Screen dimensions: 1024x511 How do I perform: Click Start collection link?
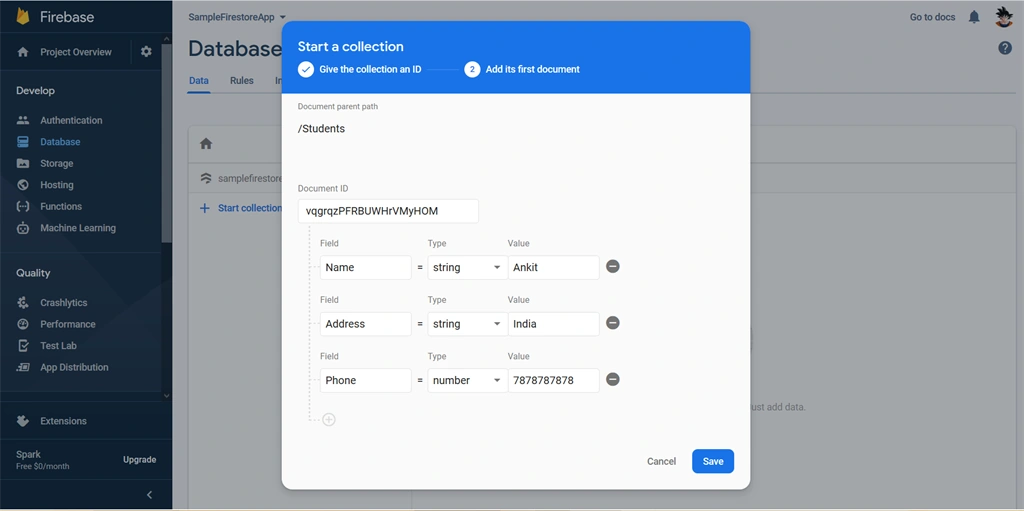[249, 208]
